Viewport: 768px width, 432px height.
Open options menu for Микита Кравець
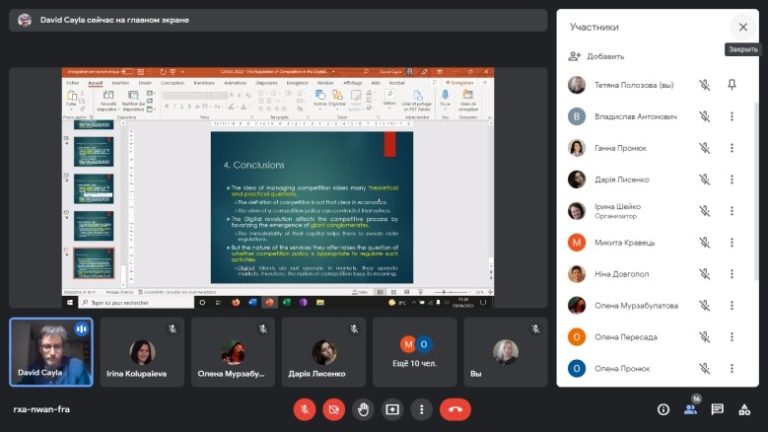[732, 242]
